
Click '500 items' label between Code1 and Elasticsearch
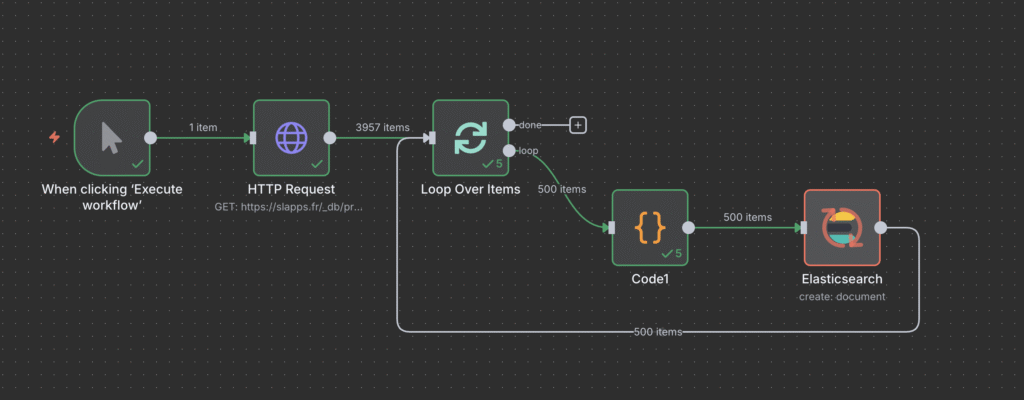747,217
